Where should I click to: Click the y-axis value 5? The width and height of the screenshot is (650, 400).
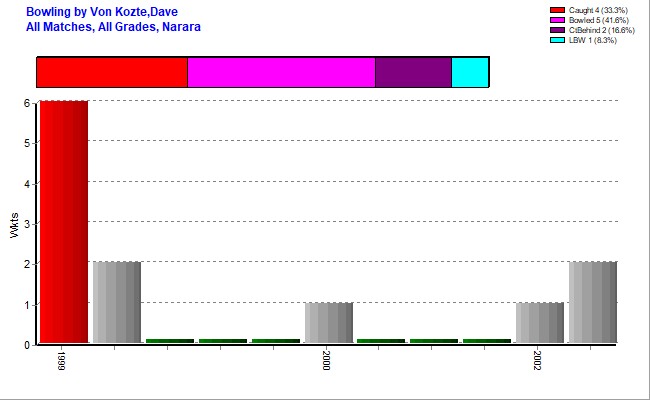point(27,143)
